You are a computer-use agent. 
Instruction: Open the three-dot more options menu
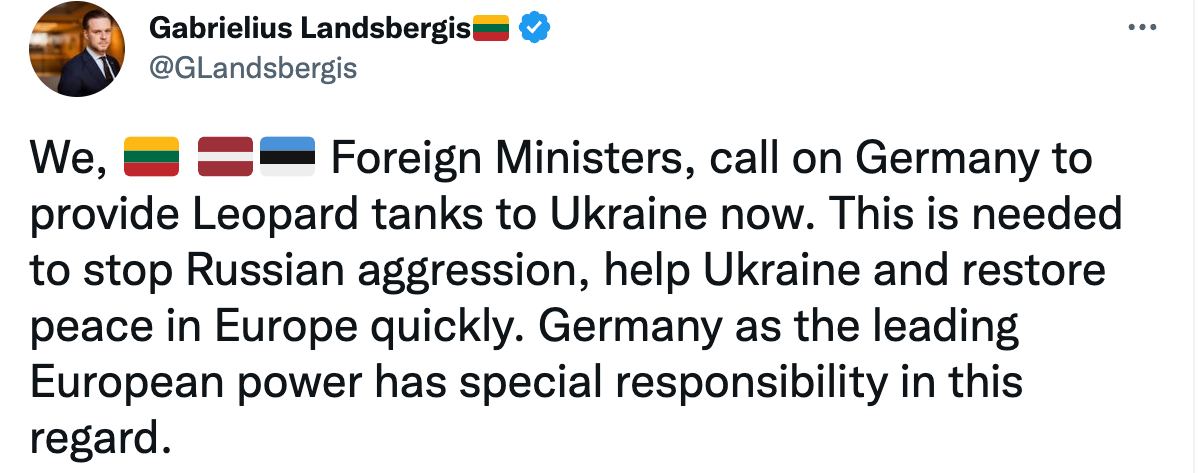(x=1142, y=28)
